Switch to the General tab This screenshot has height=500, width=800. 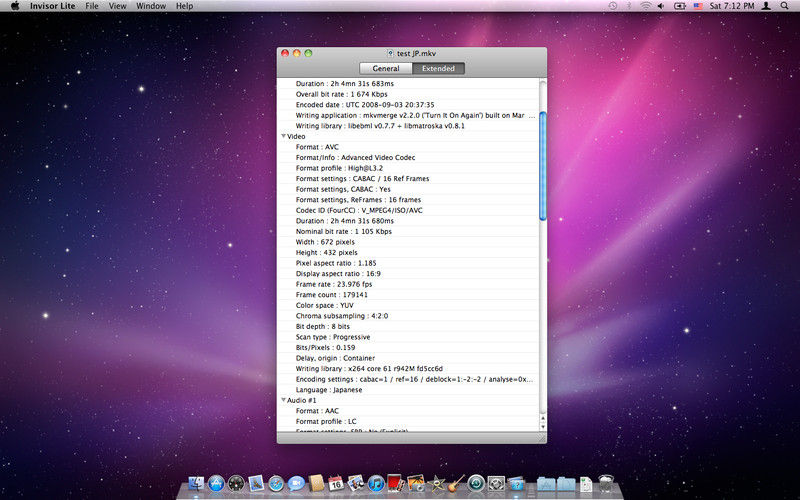pyautogui.click(x=386, y=69)
